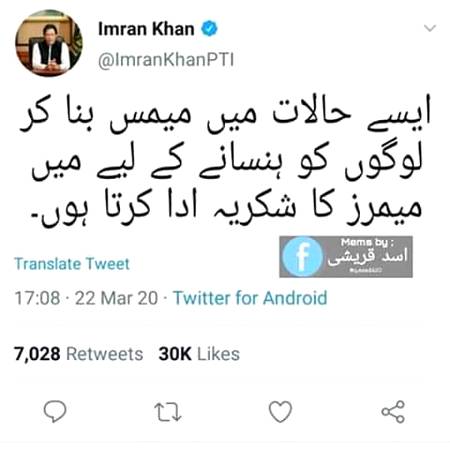Viewport: 450px width, 450px height.
Task: Open the Twitter for Android link
Action: (x=250, y=298)
